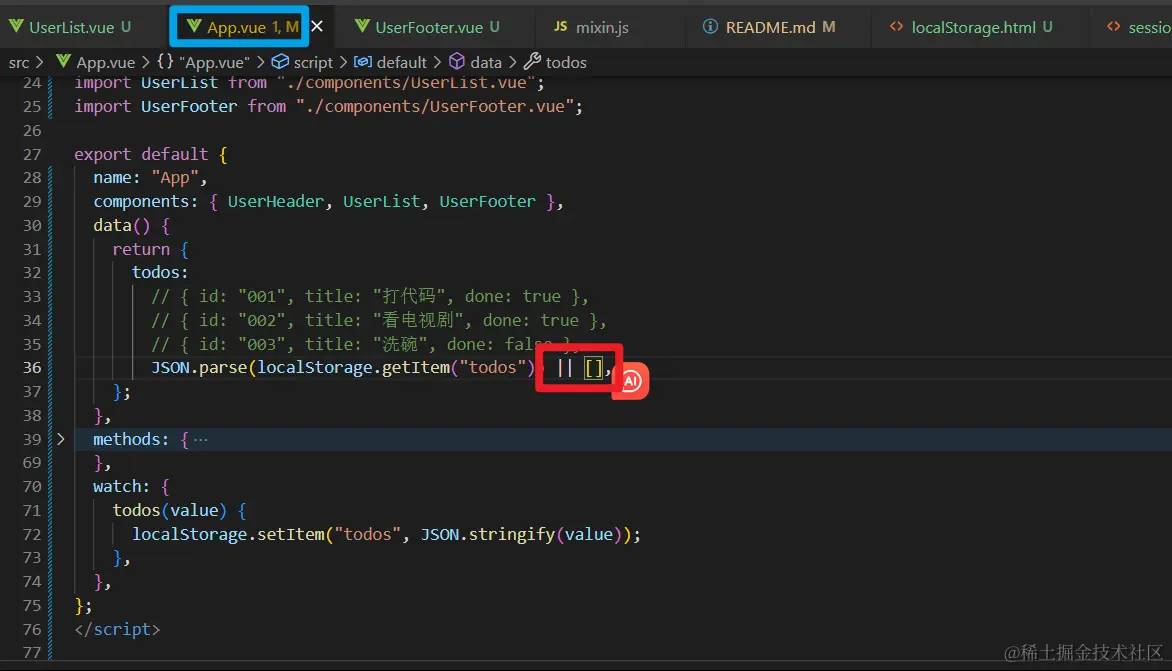Click UserFooter in the components line
The width and height of the screenshot is (1172, 671).
point(487,202)
